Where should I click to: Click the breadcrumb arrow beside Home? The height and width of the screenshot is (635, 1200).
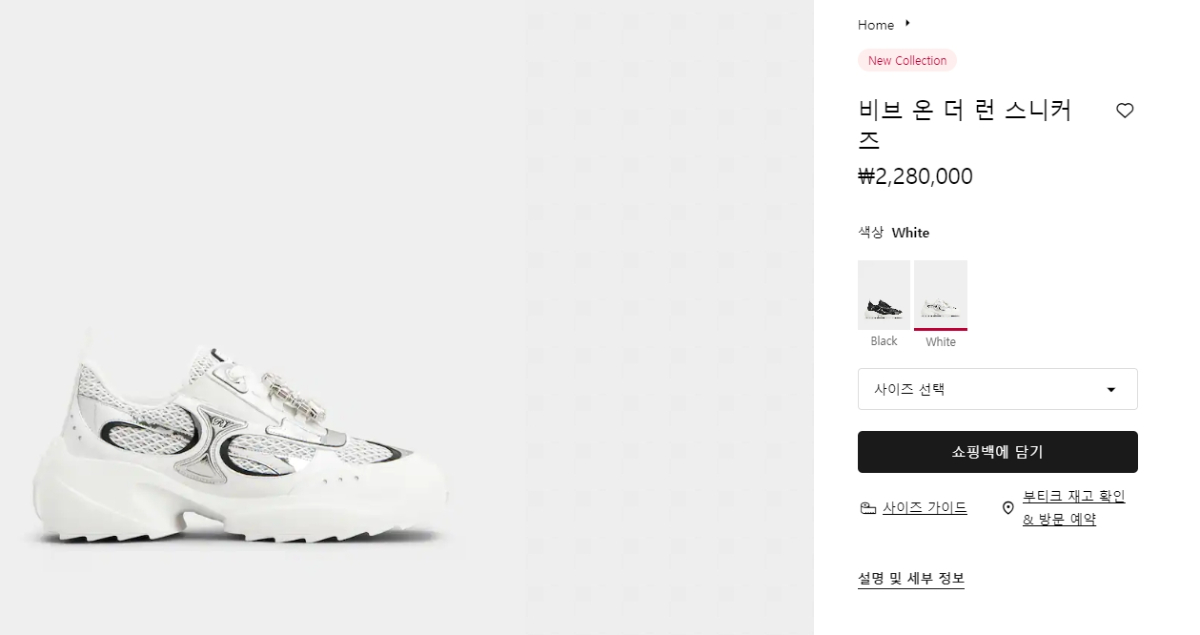click(907, 23)
